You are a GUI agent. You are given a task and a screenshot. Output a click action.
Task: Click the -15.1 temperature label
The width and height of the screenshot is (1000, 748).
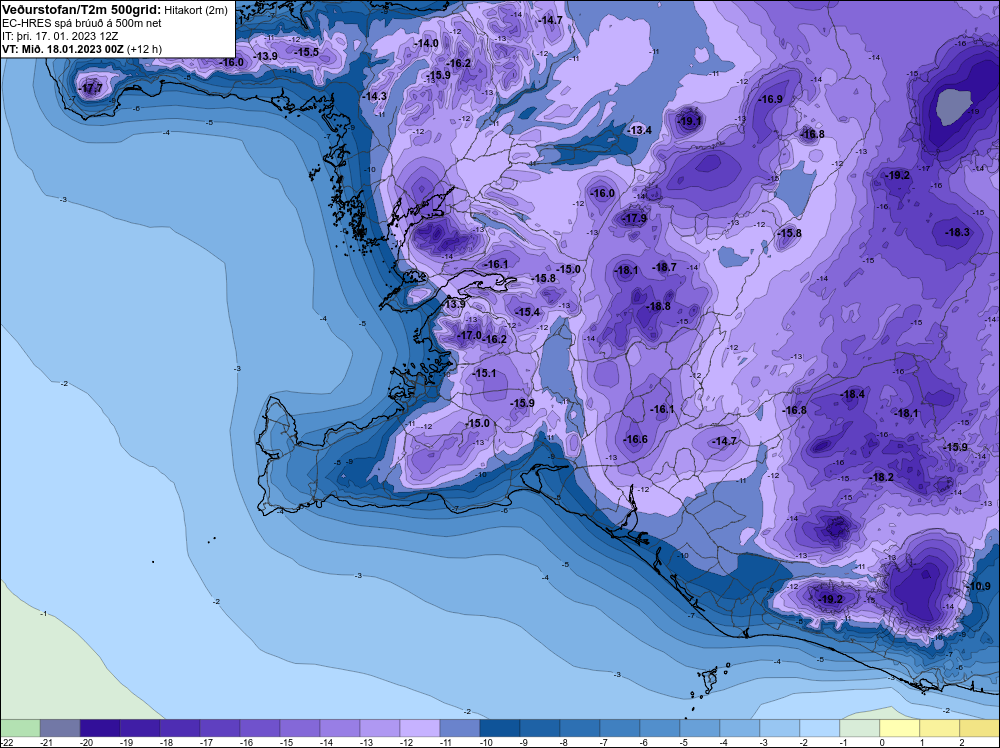(x=483, y=373)
